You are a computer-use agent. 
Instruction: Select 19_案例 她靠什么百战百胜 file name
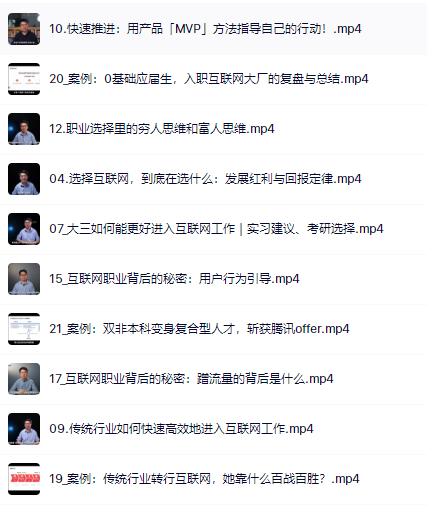click(x=204, y=479)
